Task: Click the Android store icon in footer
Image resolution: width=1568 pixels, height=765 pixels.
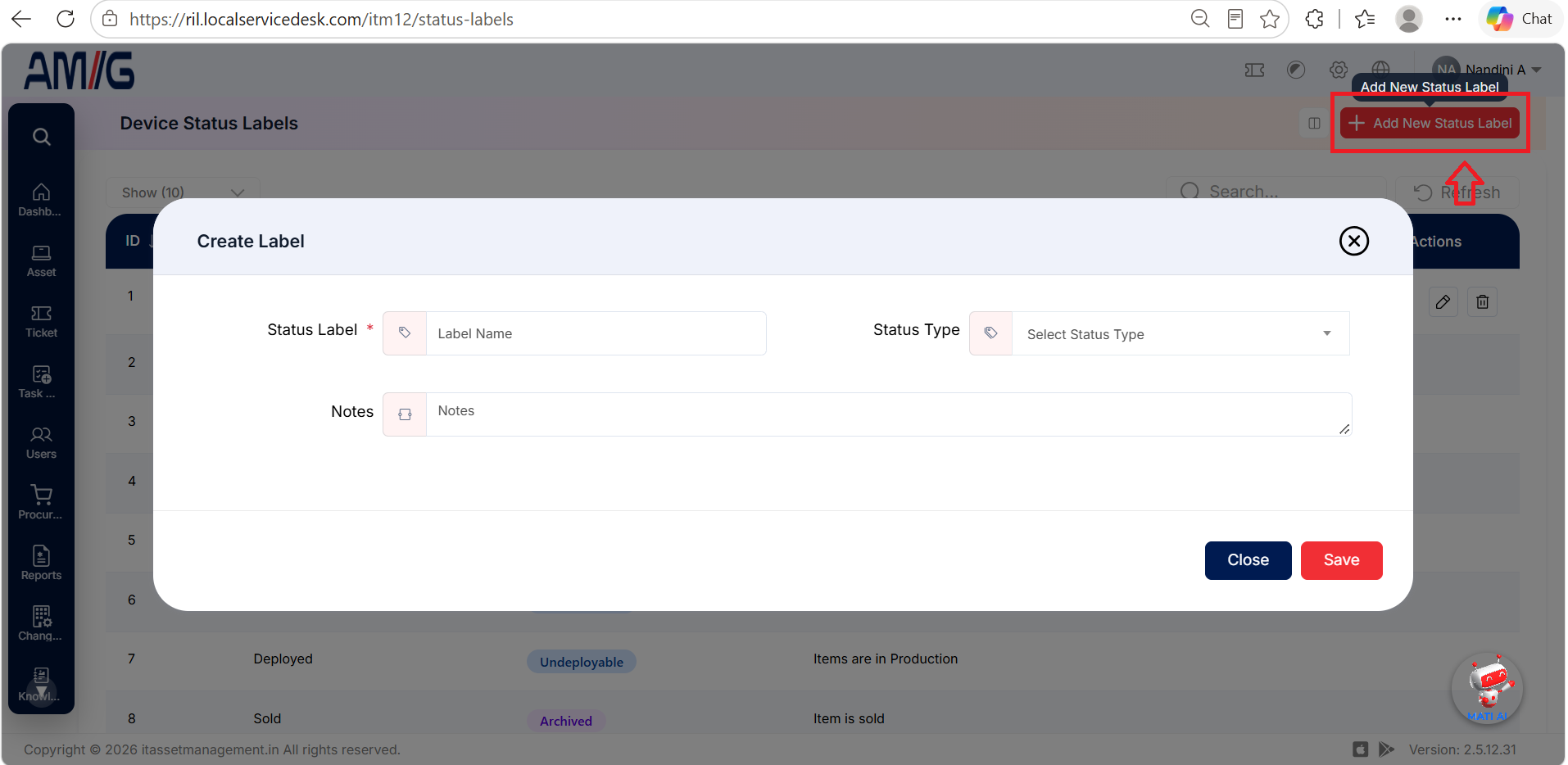Action: click(1360, 749)
